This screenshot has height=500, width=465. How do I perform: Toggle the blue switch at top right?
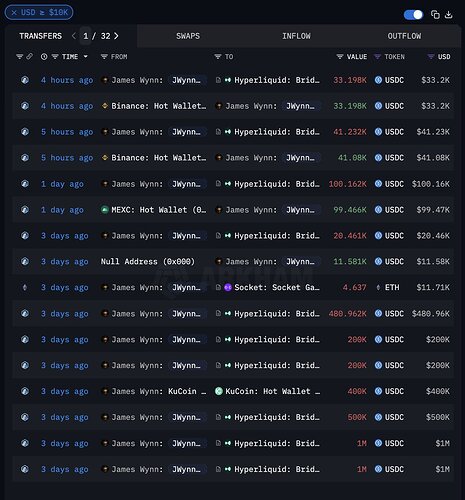tap(413, 15)
